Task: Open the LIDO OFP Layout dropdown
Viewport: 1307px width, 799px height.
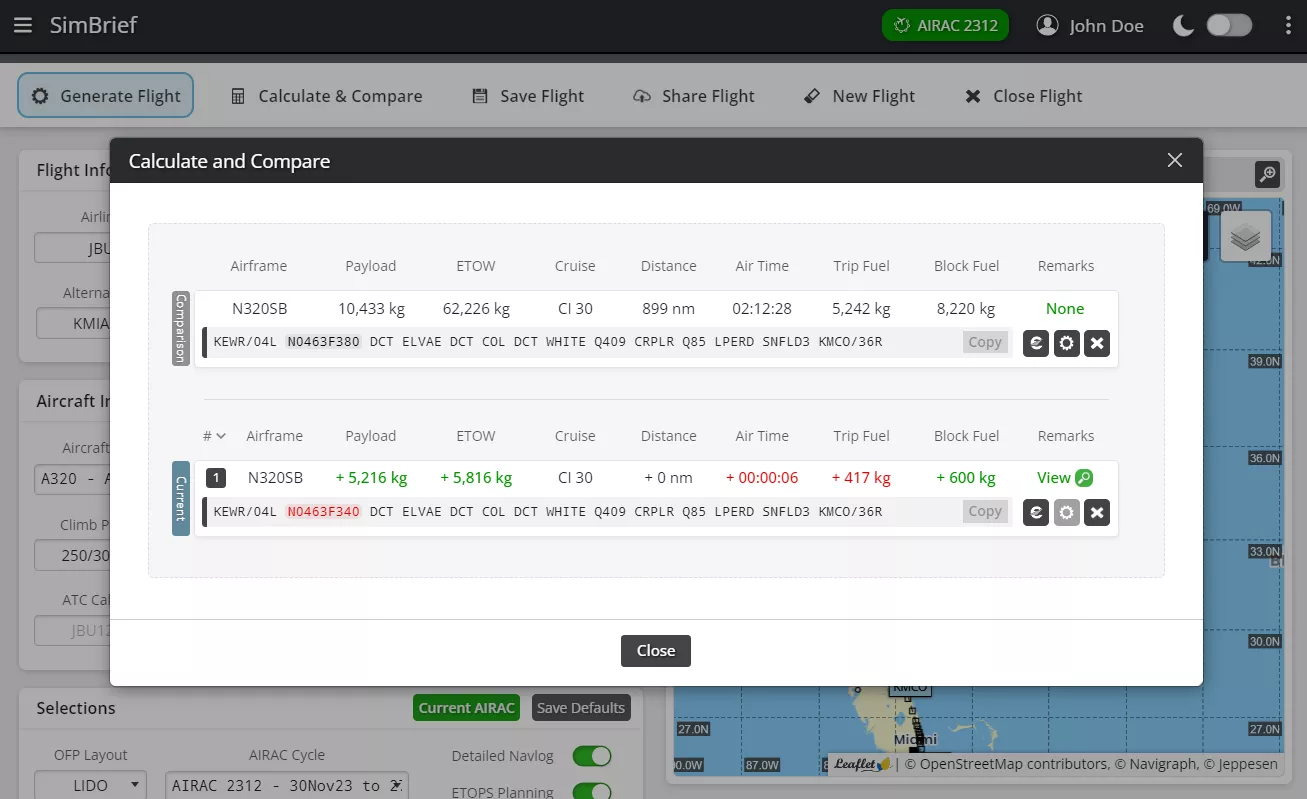Action: pos(90,785)
